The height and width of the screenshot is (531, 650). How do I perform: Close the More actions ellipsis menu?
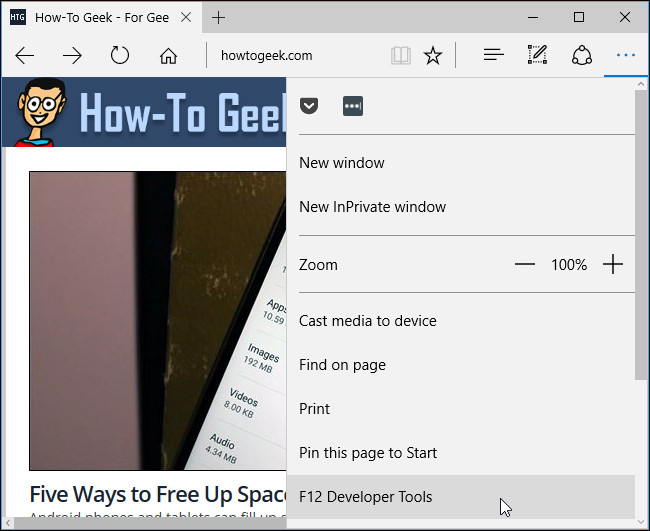pos(626,55)
